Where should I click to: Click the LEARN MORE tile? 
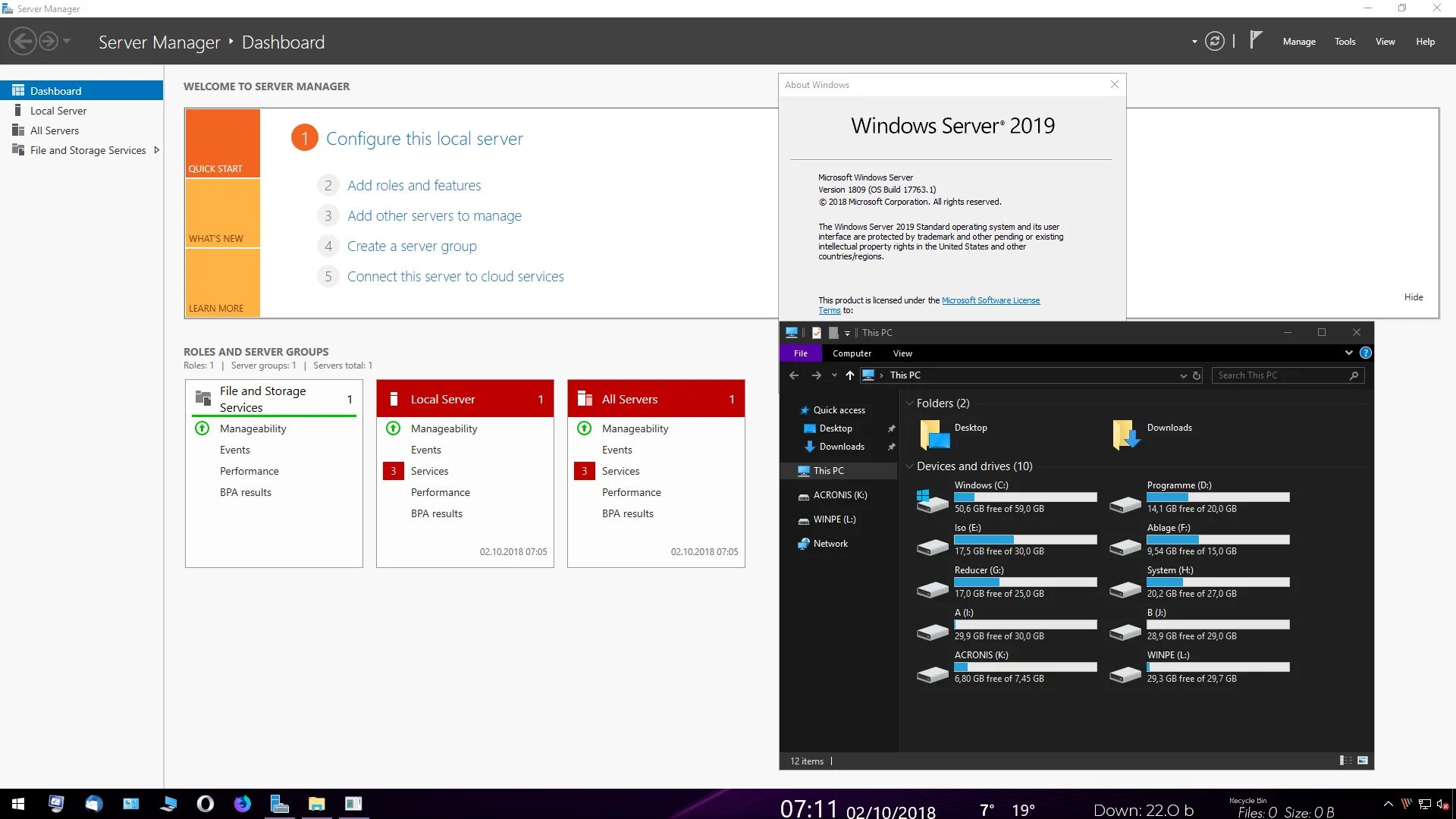pyautogui.click(x=222, y=283)
